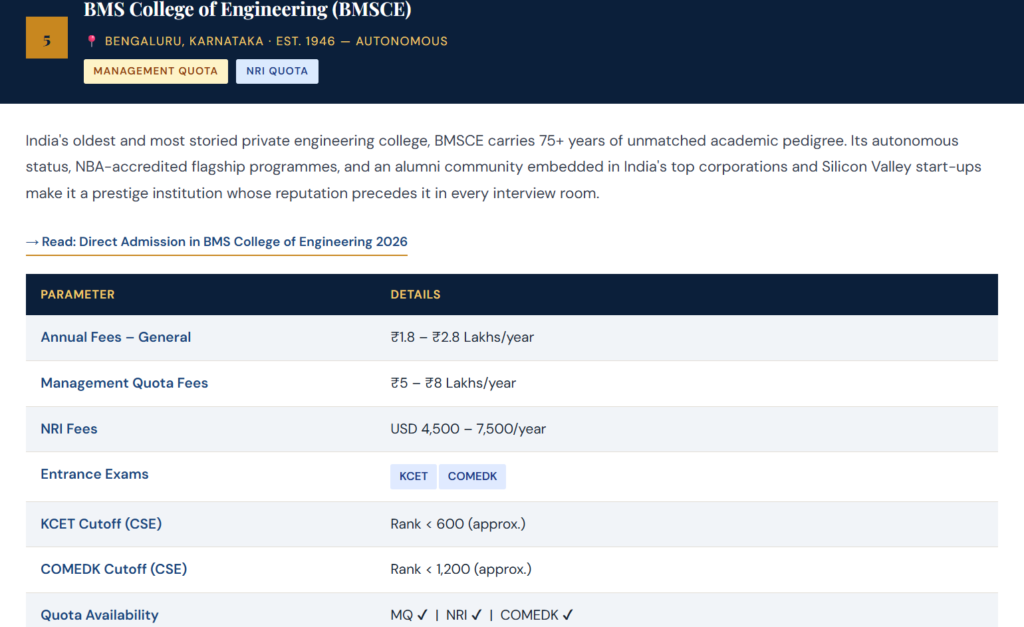Click the NRI Fees row label
1024x627 pixels.
pos(69,429)
